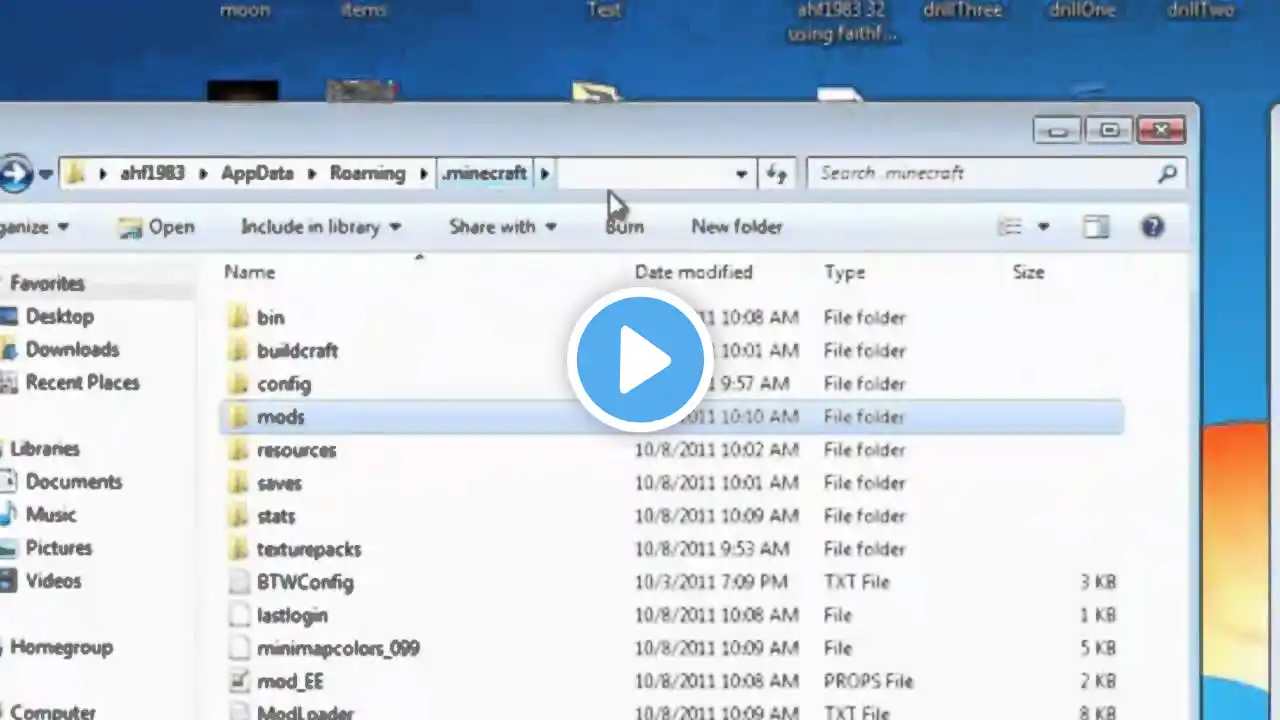Expand the arrow after the .minecraft breadcrumb

(545, 173)
